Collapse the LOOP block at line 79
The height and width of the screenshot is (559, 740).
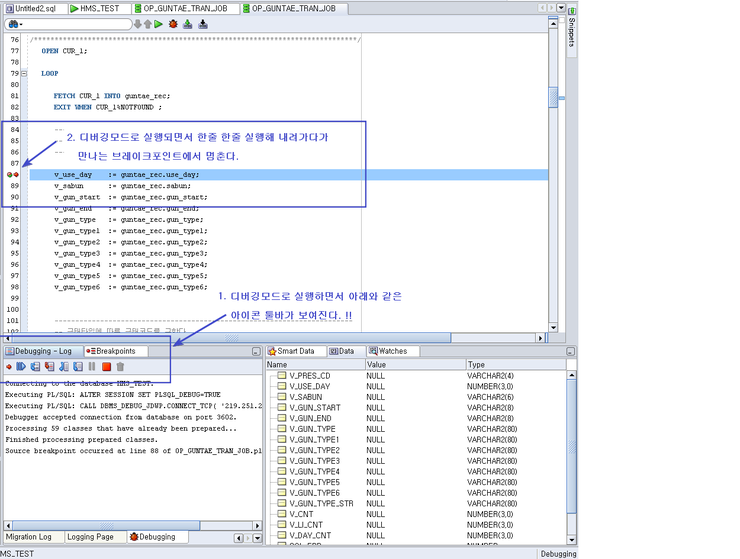[x=24, y=74]
